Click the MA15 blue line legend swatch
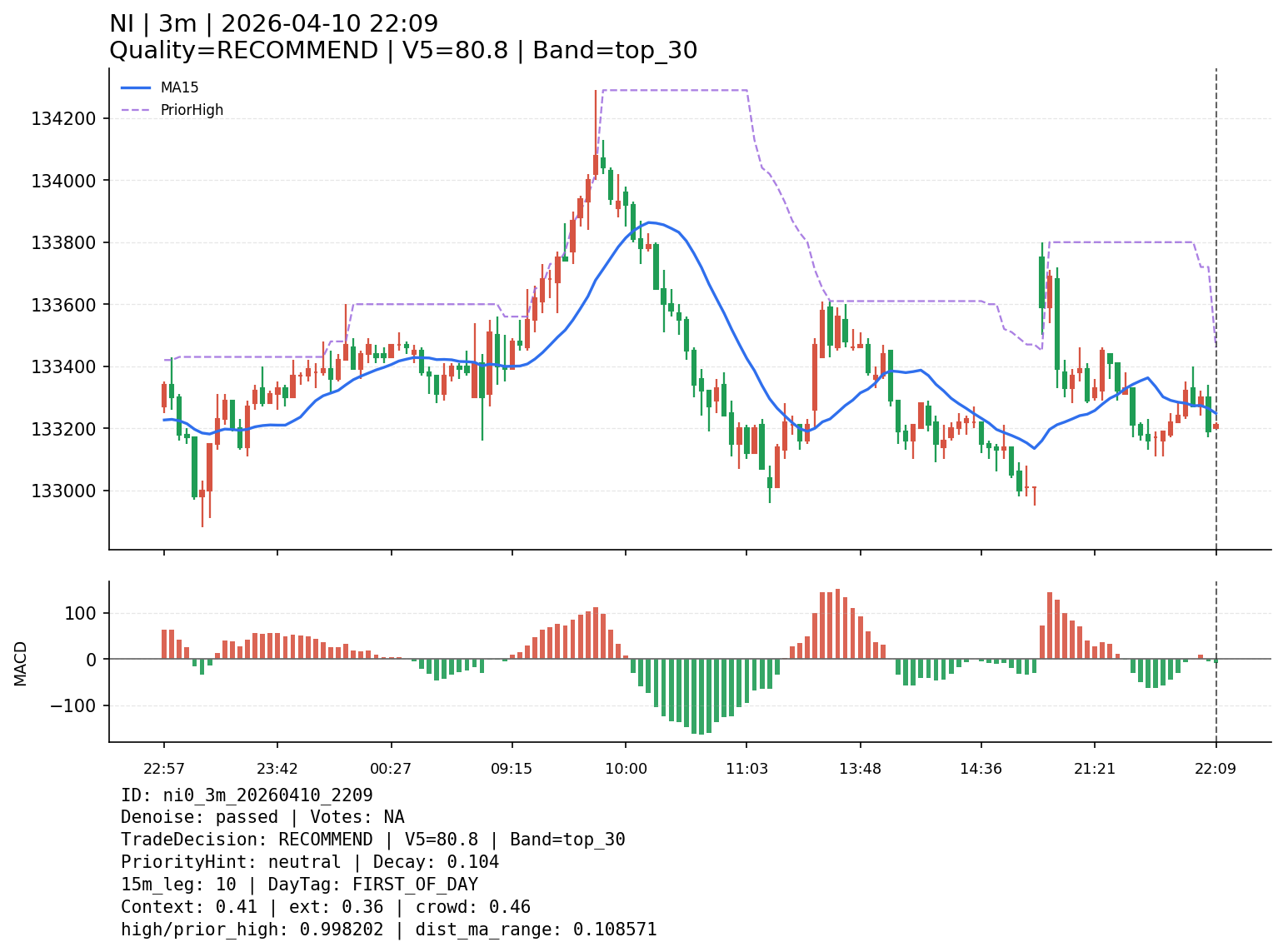This screenshot has height=952, width=1283. click(x=136, y=87)
